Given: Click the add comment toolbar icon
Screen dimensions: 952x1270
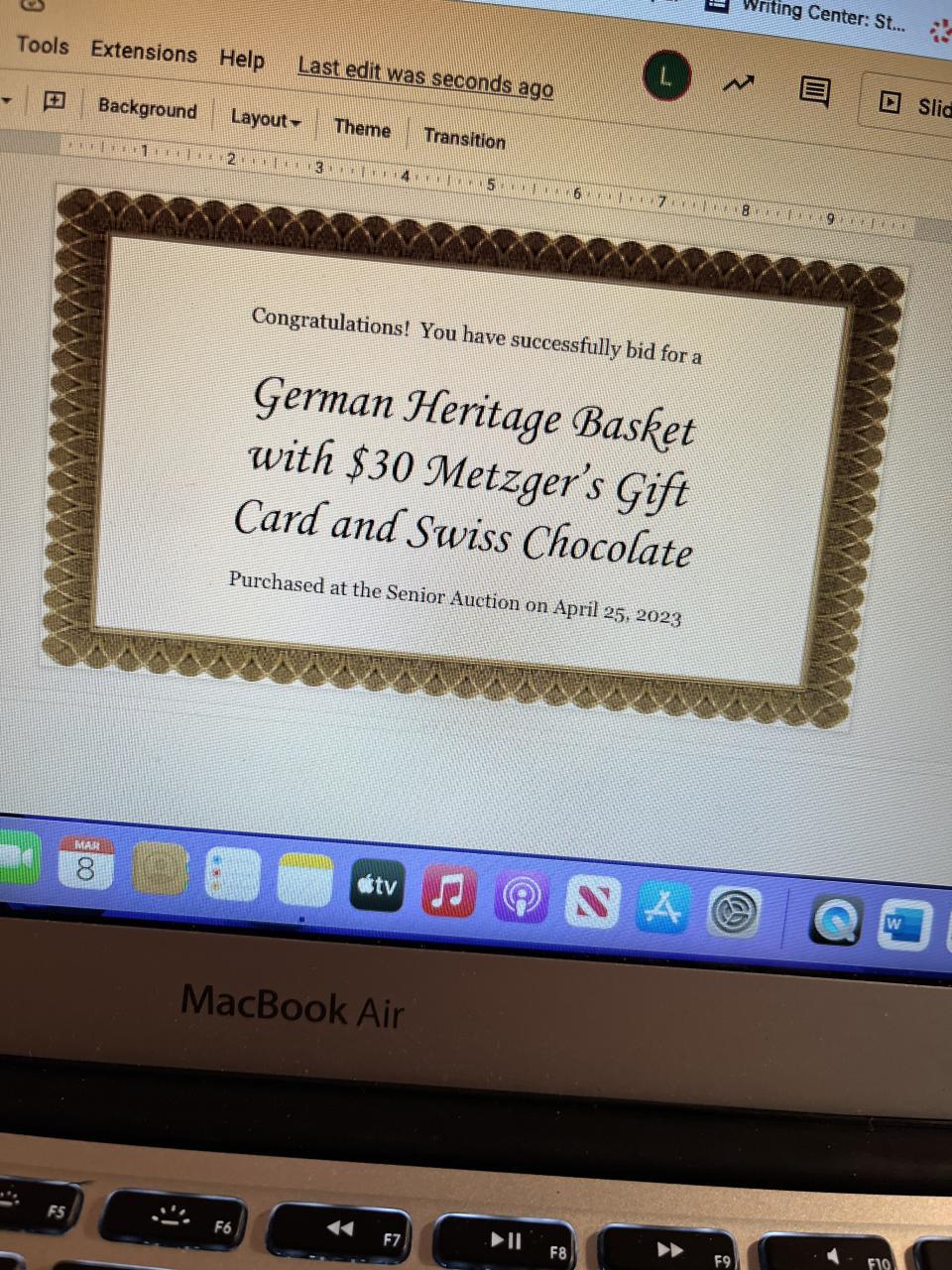Looking at the screenshot, I should point(55,100).
